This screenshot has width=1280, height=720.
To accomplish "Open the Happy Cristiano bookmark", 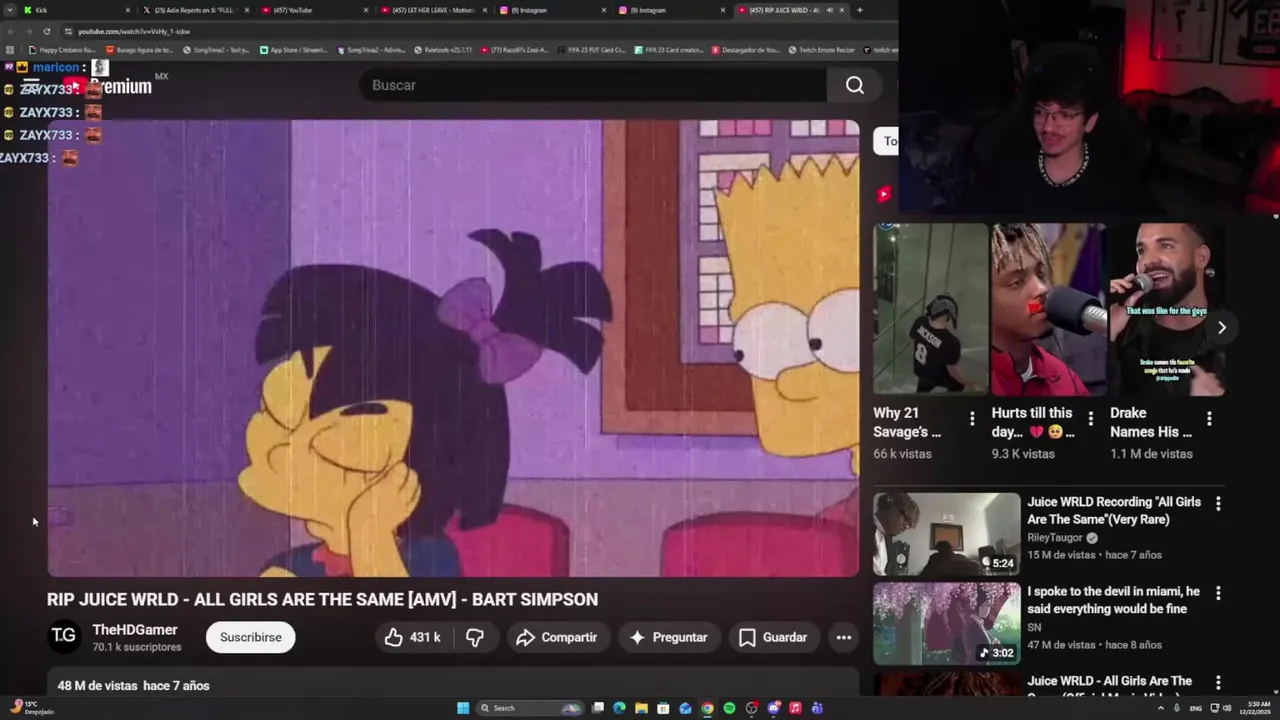I will 62,50.
